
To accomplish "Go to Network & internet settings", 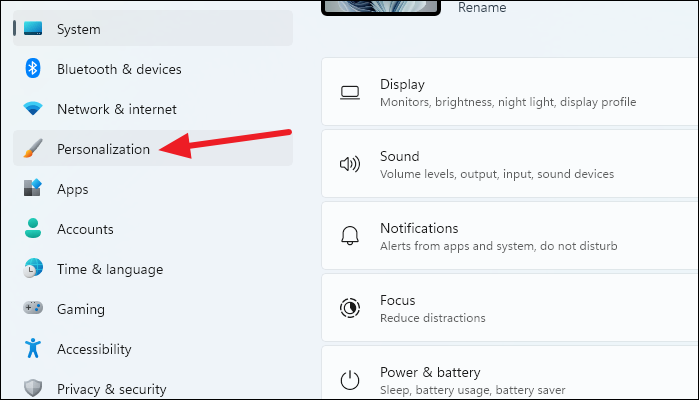I will coord(153,109).
